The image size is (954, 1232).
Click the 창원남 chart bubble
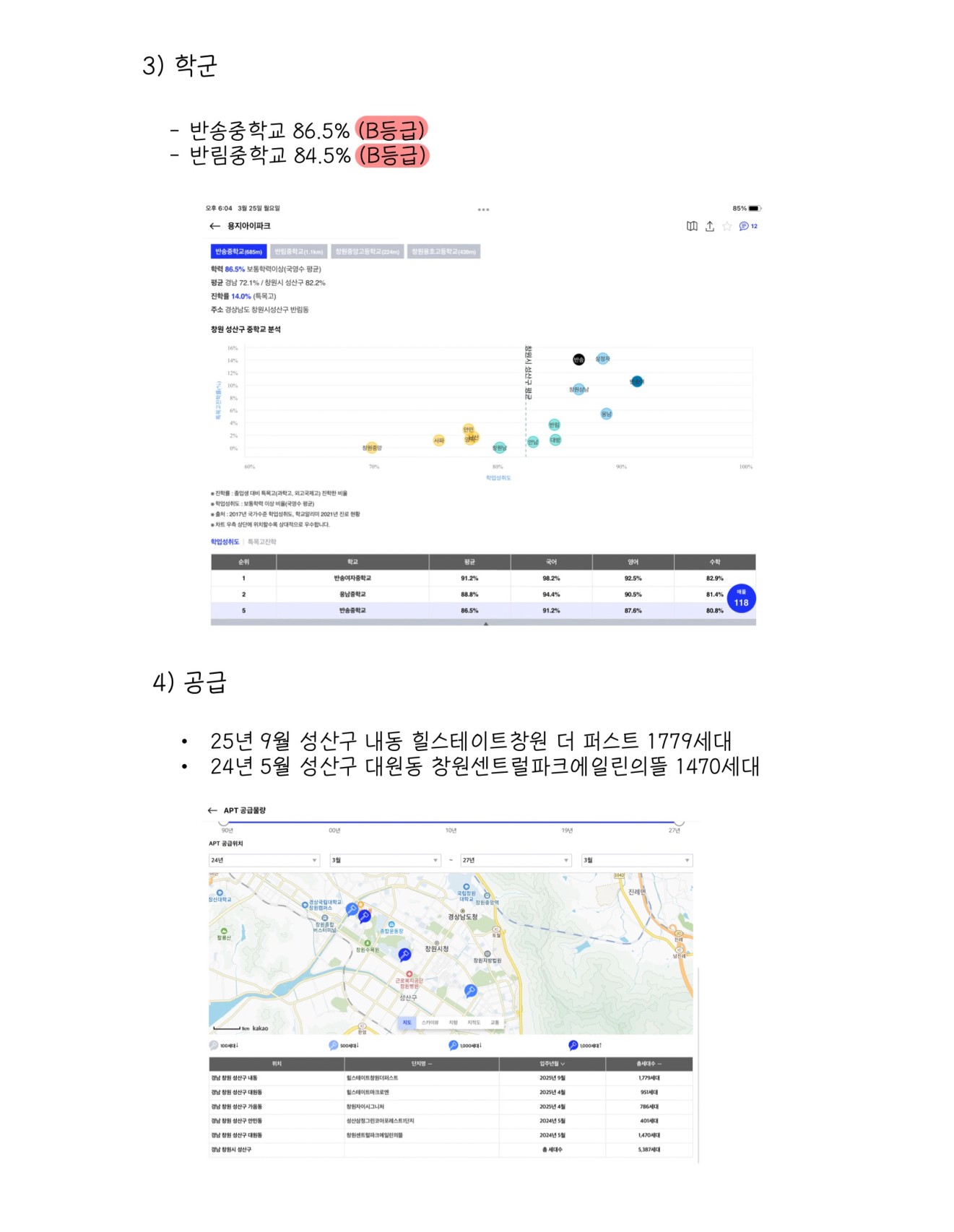pyautogui.click(x=500, y=448)
